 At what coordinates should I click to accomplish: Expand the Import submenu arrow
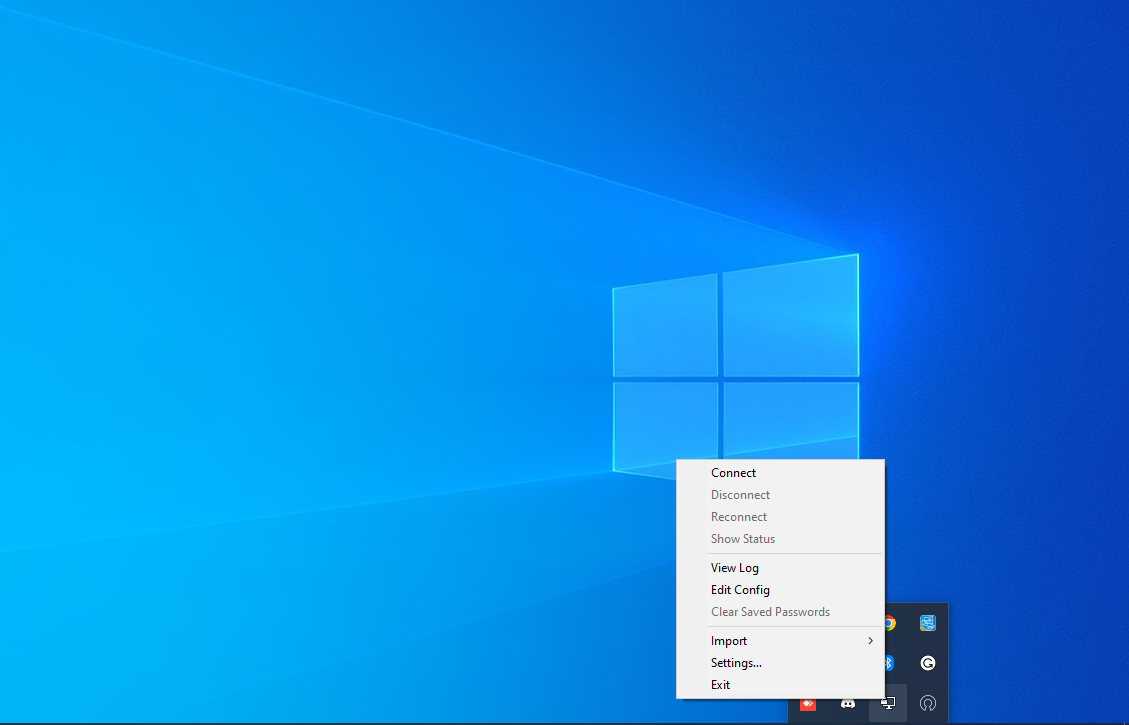[870, 641]
